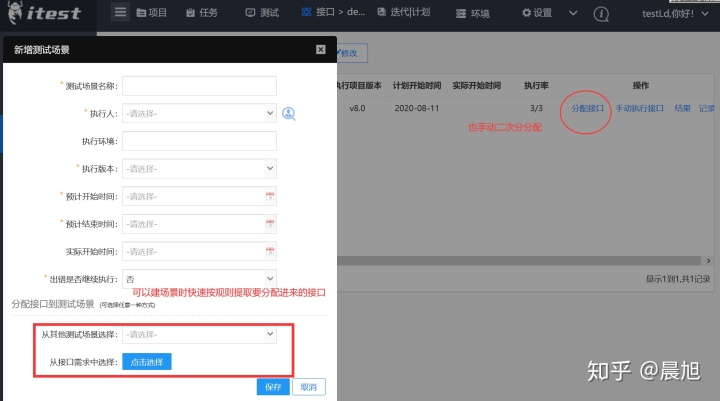Click the 分配接口 link

coord(587,108)
